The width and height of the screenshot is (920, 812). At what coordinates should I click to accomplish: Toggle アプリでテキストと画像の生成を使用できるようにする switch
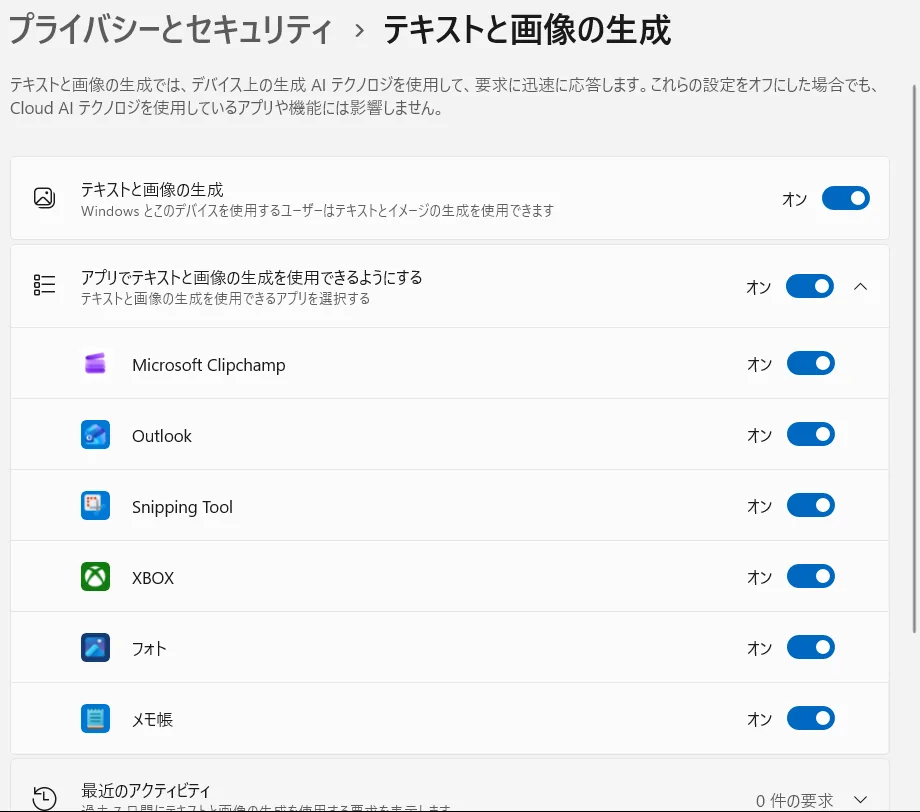pos(810,286)
